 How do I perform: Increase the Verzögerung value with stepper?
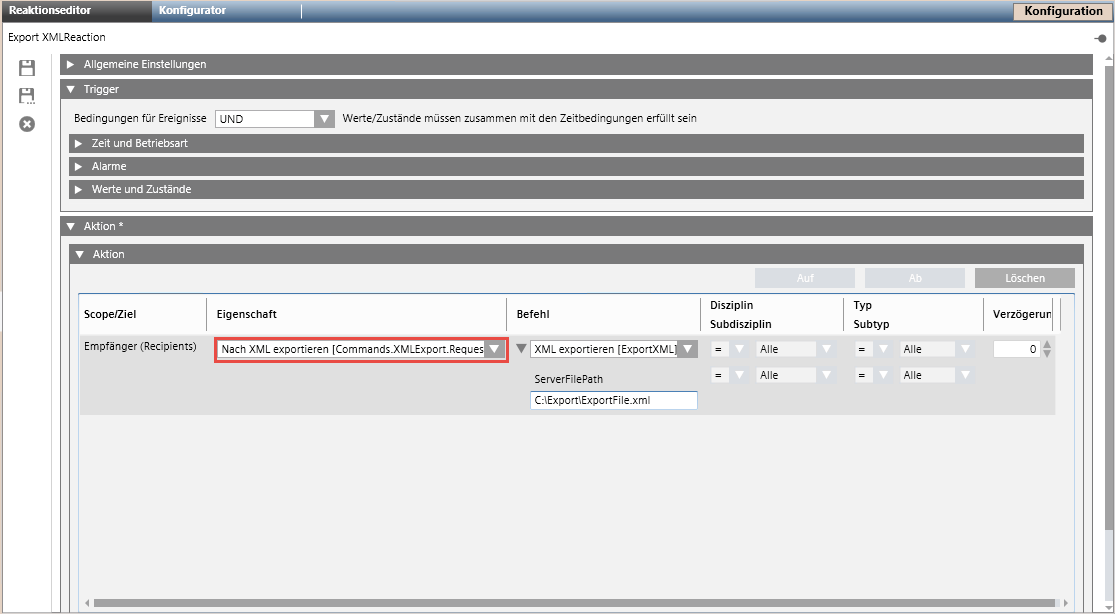click(1047, 345)
